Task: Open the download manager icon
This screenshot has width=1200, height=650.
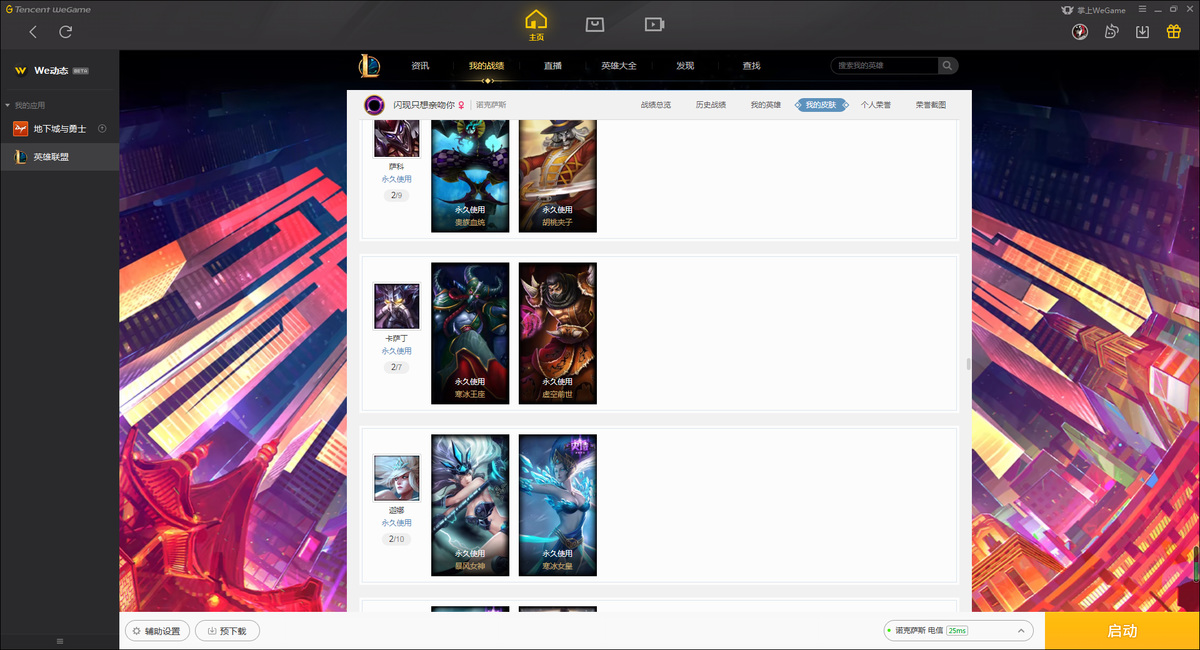Action: (x=1143, y=32)
